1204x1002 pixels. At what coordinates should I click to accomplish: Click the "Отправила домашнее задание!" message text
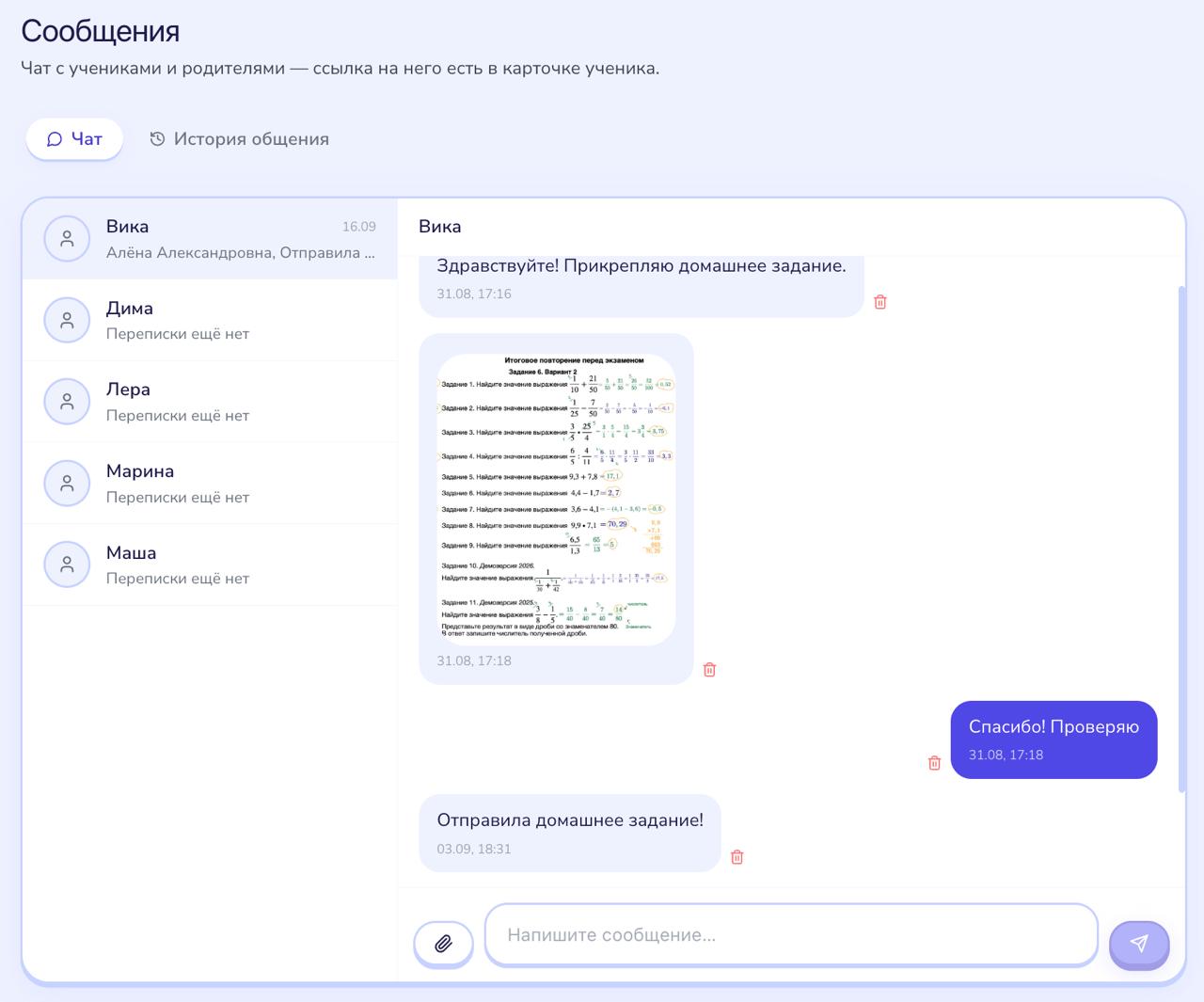click(570, 820)
